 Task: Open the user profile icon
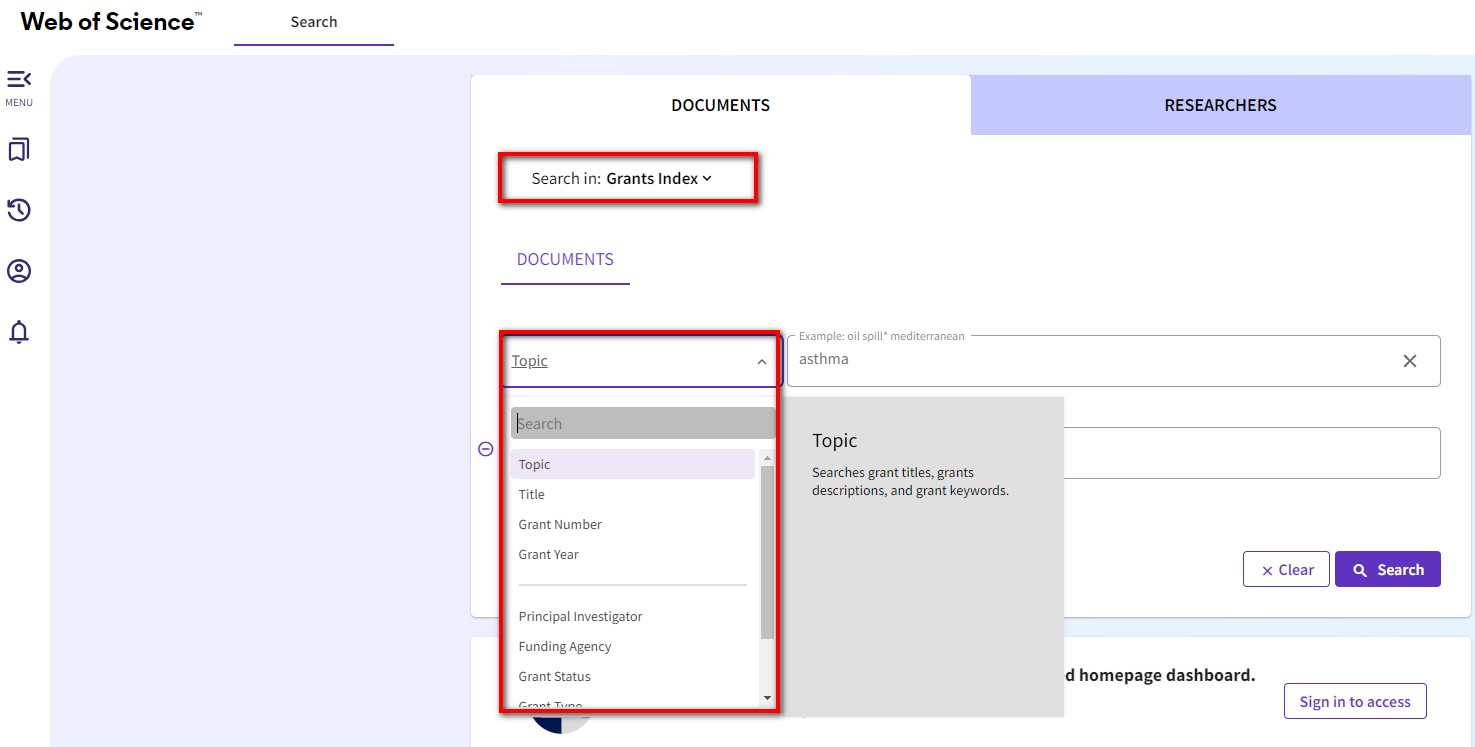pyautogui.click(x=19, y=271)
